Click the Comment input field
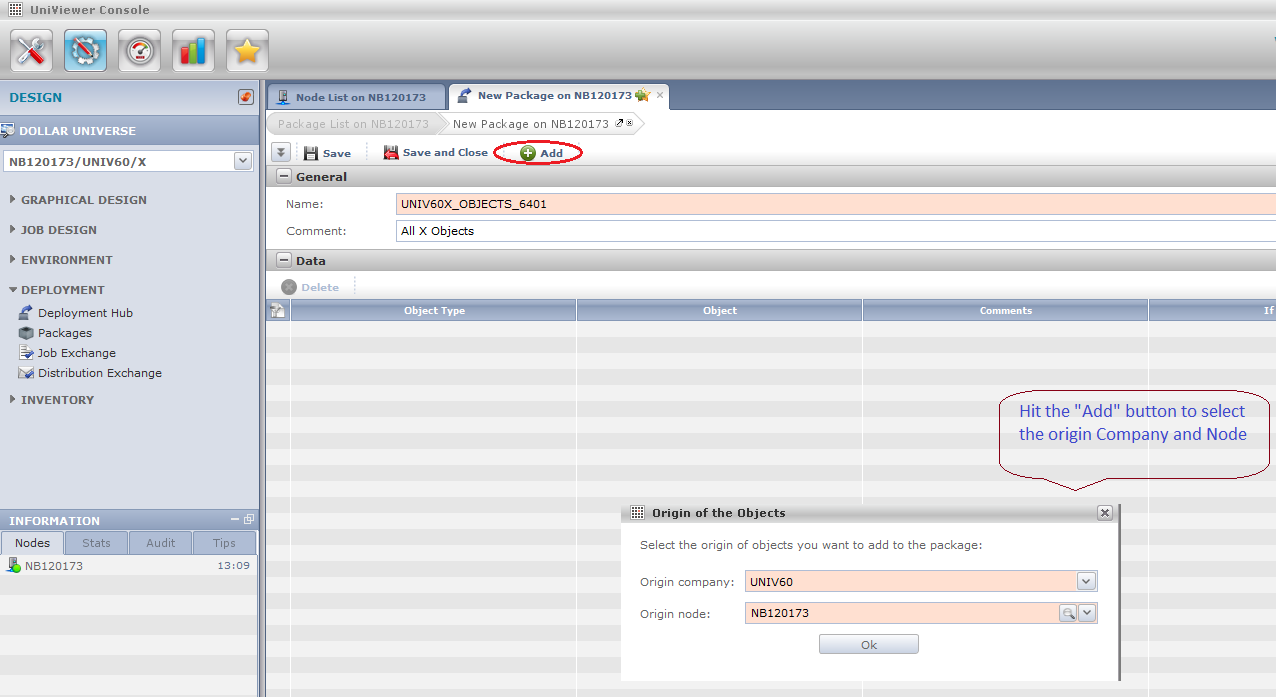Image resolution: width=1286 pixels, height=697 pixels. pyautogui.click(x=836, y=231)
